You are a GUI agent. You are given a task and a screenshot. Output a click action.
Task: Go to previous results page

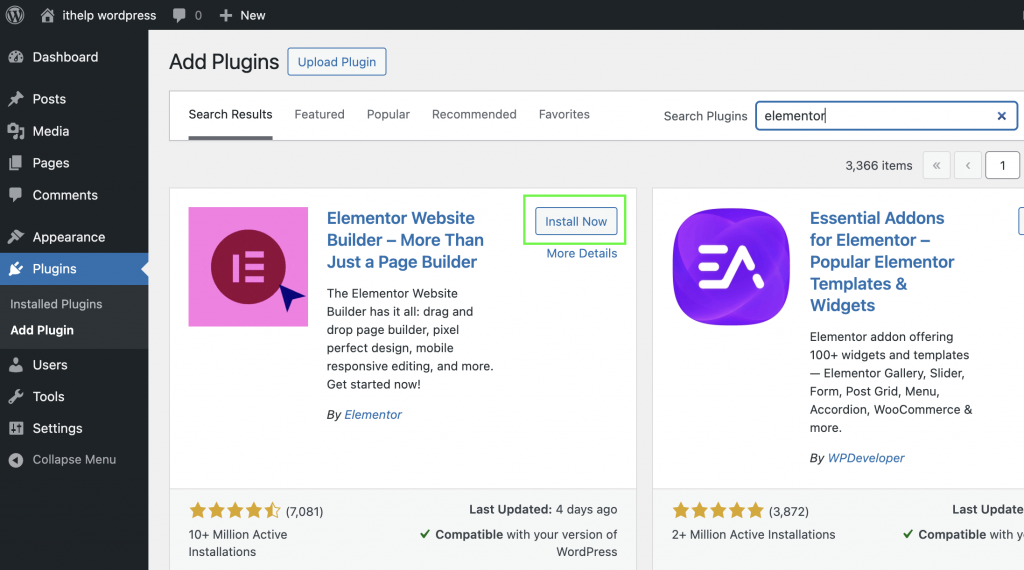pyautogui.click(x=967, y=165)
